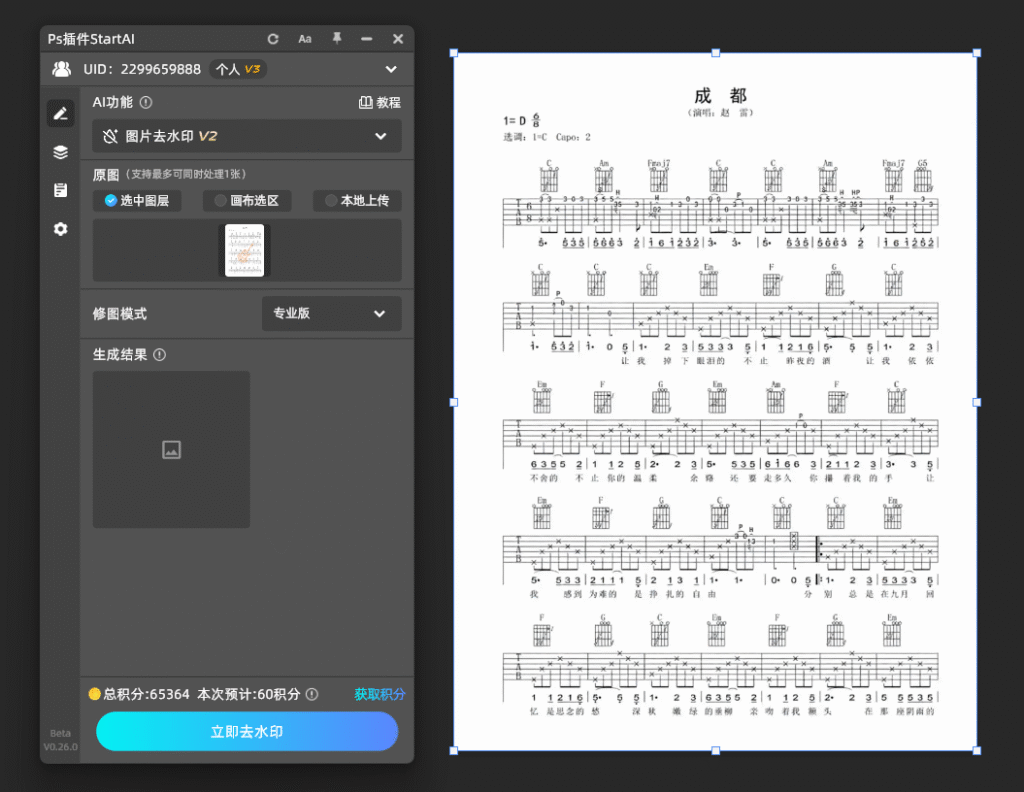The image size is (1024, 792).
Task: Click the source image thumbnail preview
Action: coord(245,250)
